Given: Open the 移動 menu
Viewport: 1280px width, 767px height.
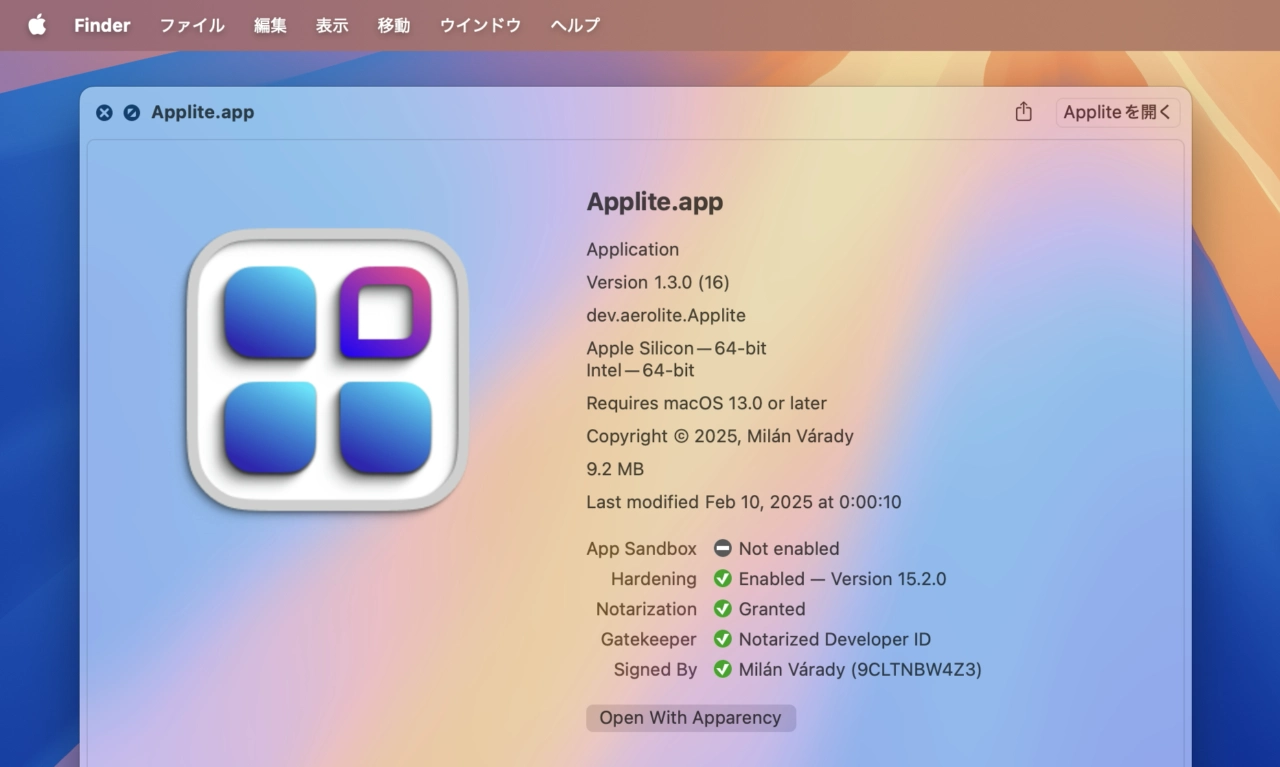Looking at the screenshot, I should (394, 25).
